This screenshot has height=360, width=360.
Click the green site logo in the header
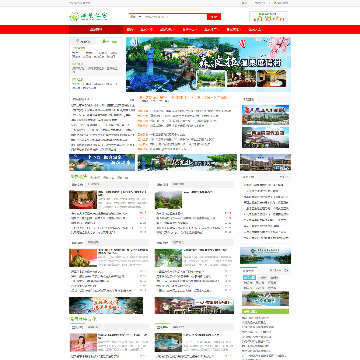point(88,16)
